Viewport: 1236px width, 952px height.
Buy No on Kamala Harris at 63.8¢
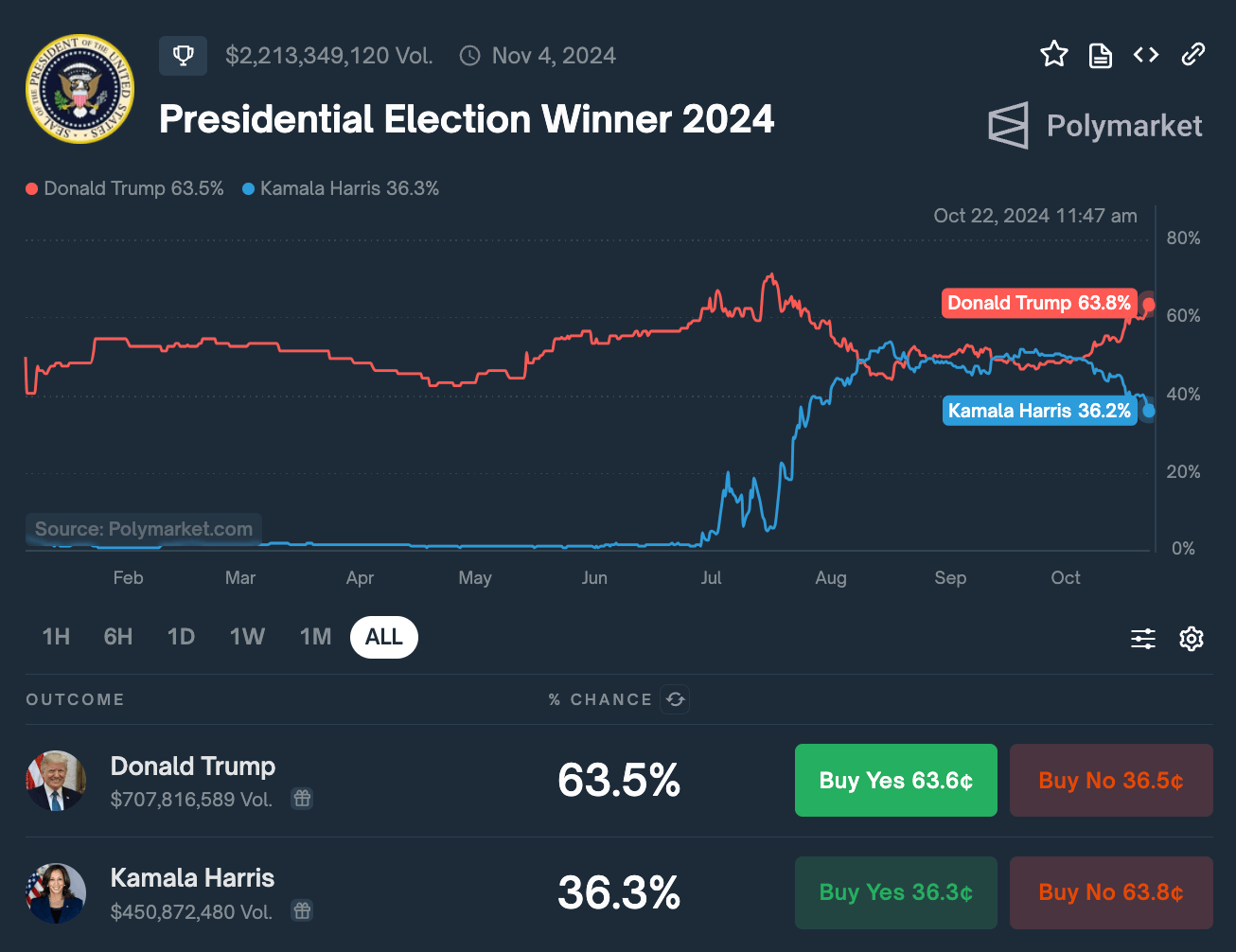[x=1110, y=892]
